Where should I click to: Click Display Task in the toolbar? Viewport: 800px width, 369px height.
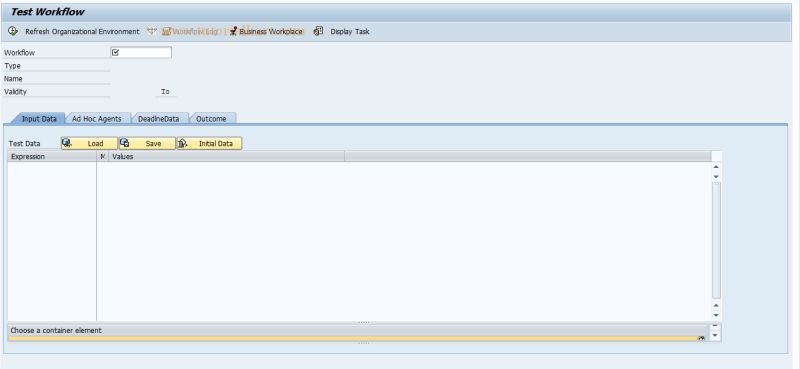click(x=342, y=32)
